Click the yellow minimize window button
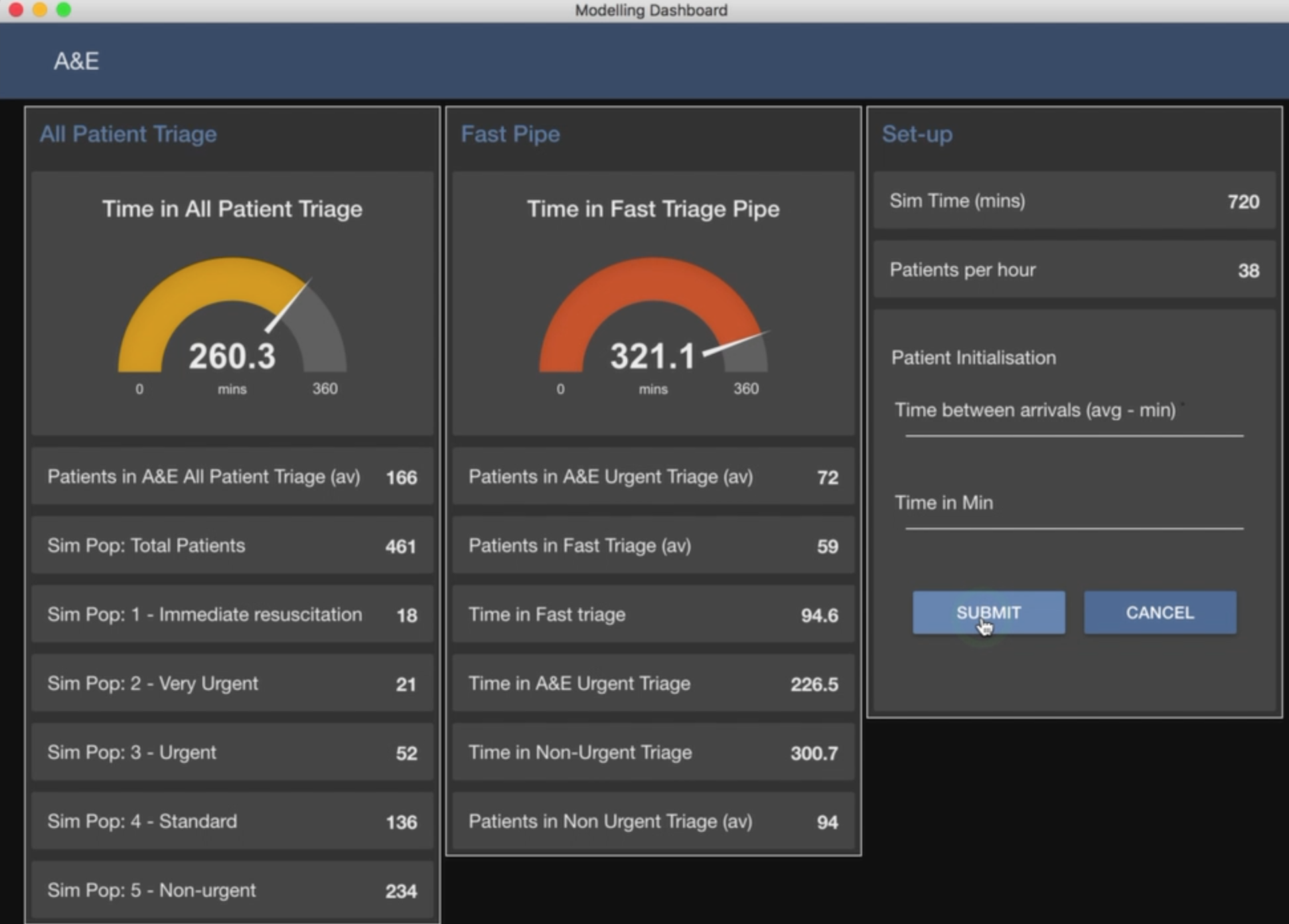The height and width of the screenshot is (924, 1289). pos(40,9)
